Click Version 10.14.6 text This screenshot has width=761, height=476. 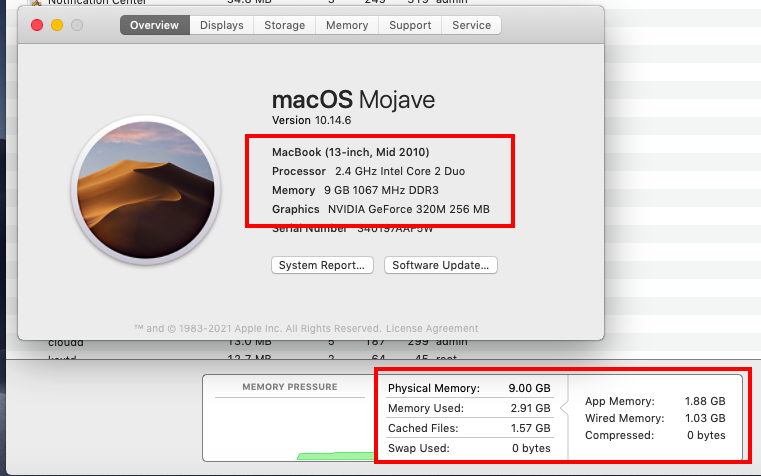pos(311,120)
